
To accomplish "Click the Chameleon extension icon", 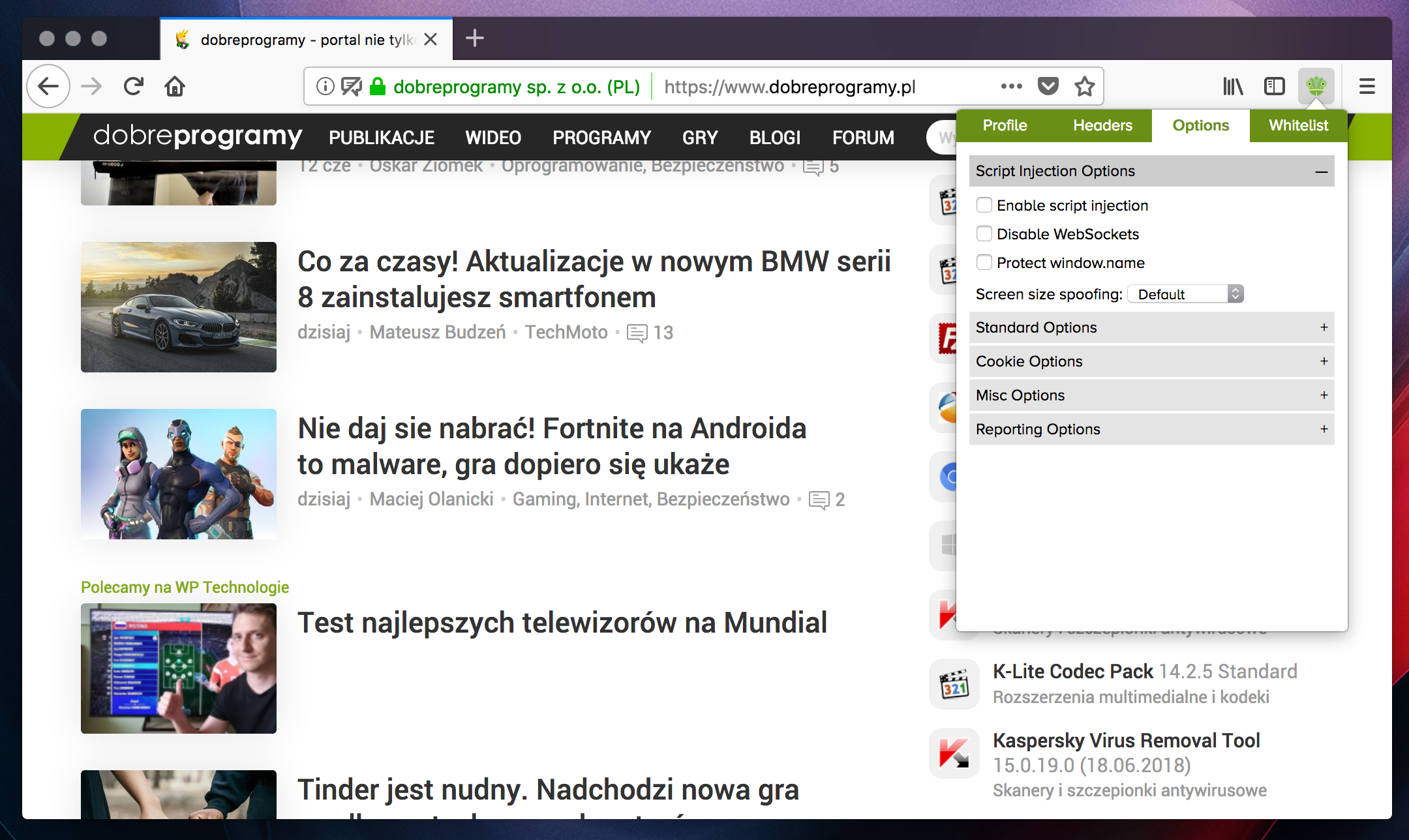I will point(1316,86).
